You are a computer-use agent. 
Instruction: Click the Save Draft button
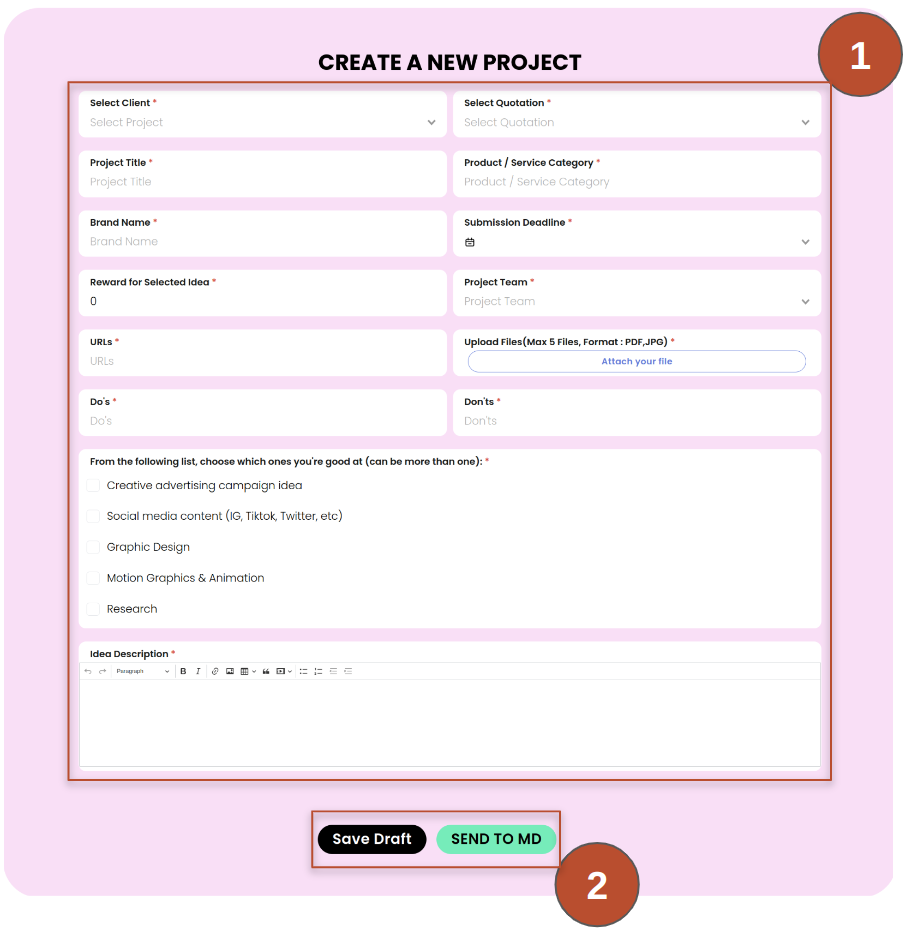372,839
